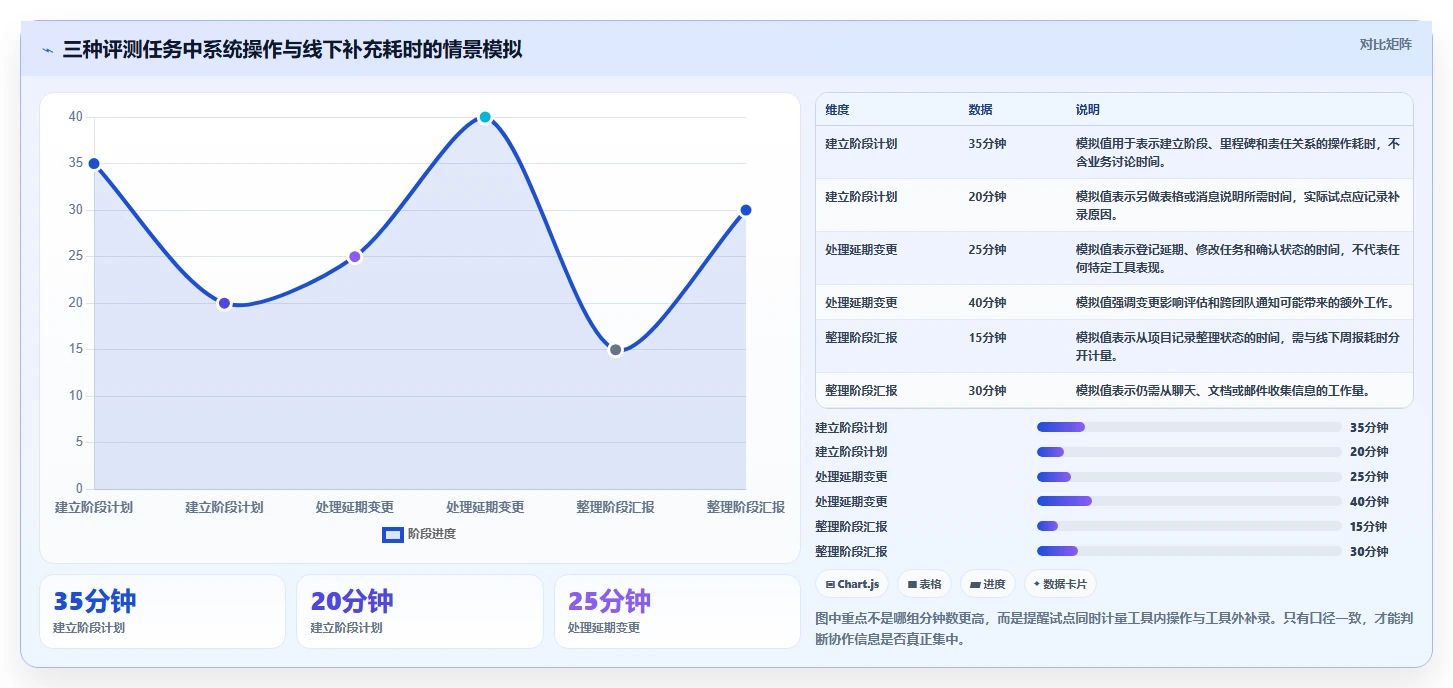The width and height of the screenshot is (1453, 688).
Task: Click the blue legend swatch for 阶段进度
Action: coord(393,534)
